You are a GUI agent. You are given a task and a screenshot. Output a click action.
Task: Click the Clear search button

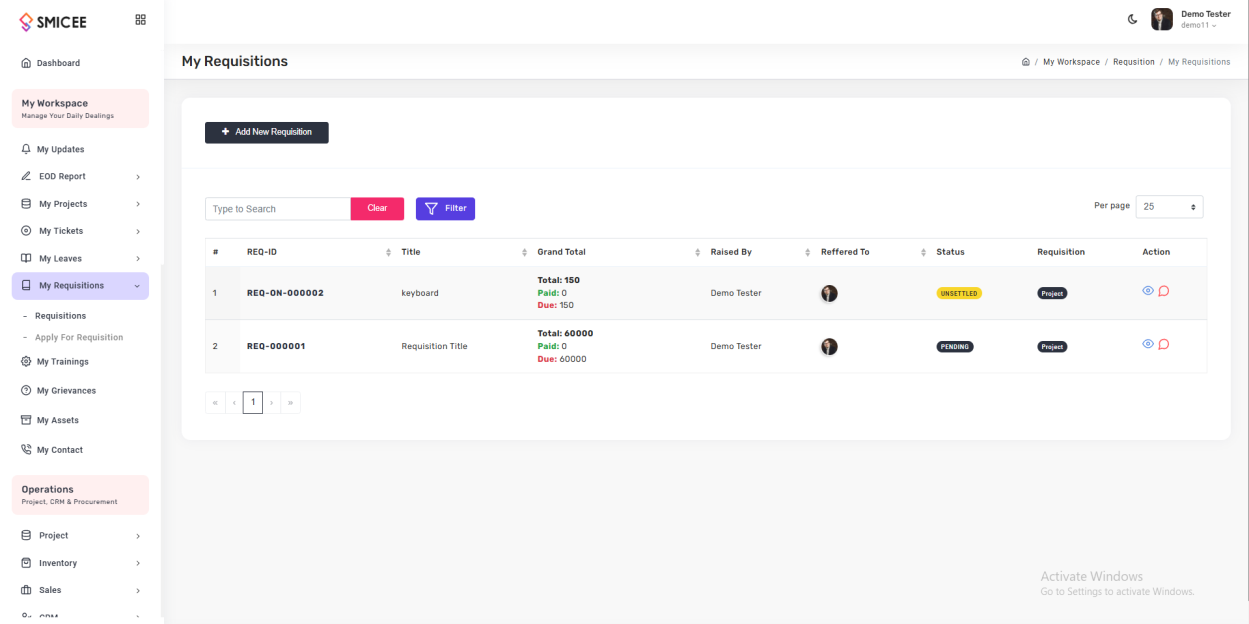click(377, 208)
